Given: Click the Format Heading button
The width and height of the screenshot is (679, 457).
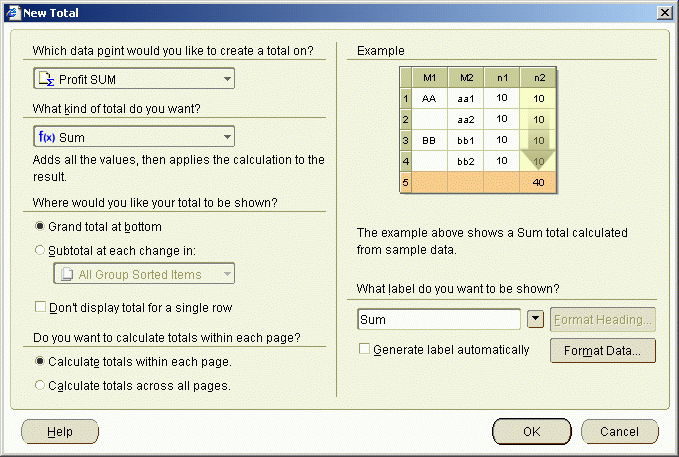Looking at the screenshot, I should coord(603,320).
